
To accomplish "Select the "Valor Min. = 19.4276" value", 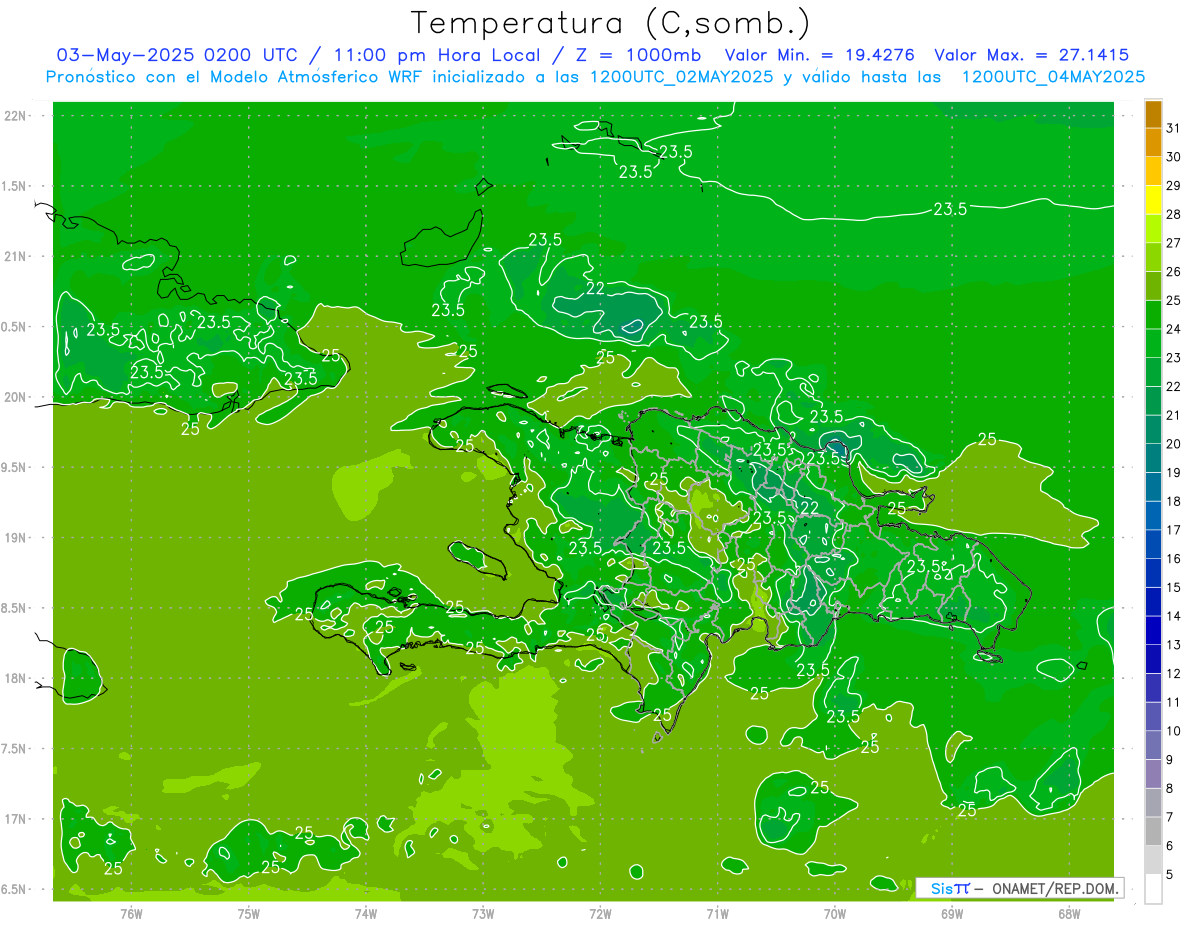I will tap(819, 55).
